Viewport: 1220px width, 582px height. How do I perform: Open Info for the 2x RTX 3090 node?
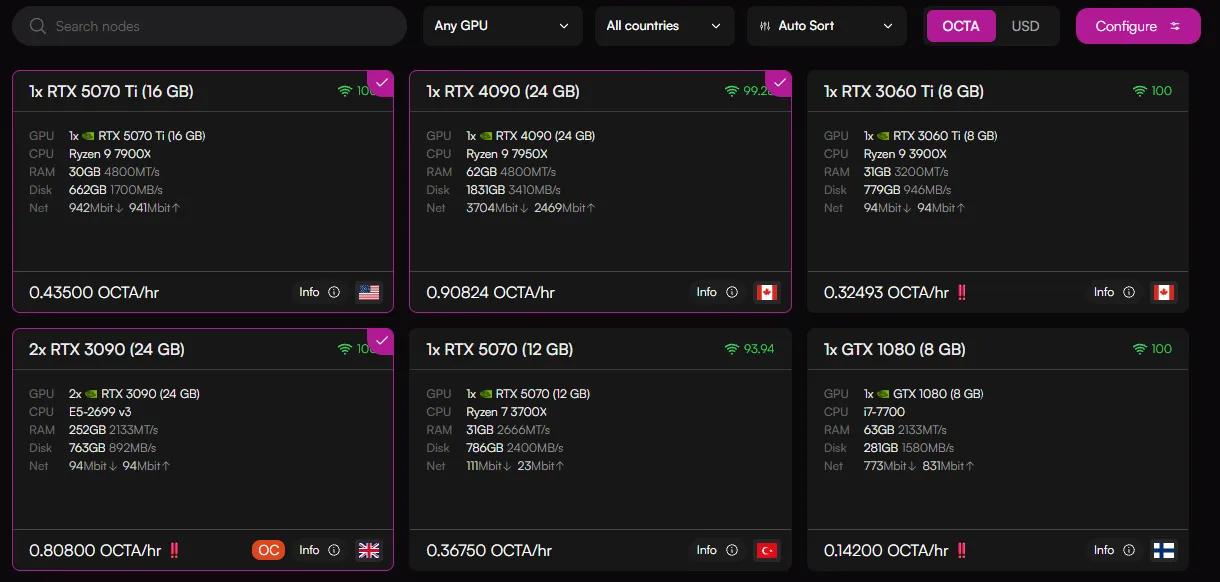pos(320,550)
